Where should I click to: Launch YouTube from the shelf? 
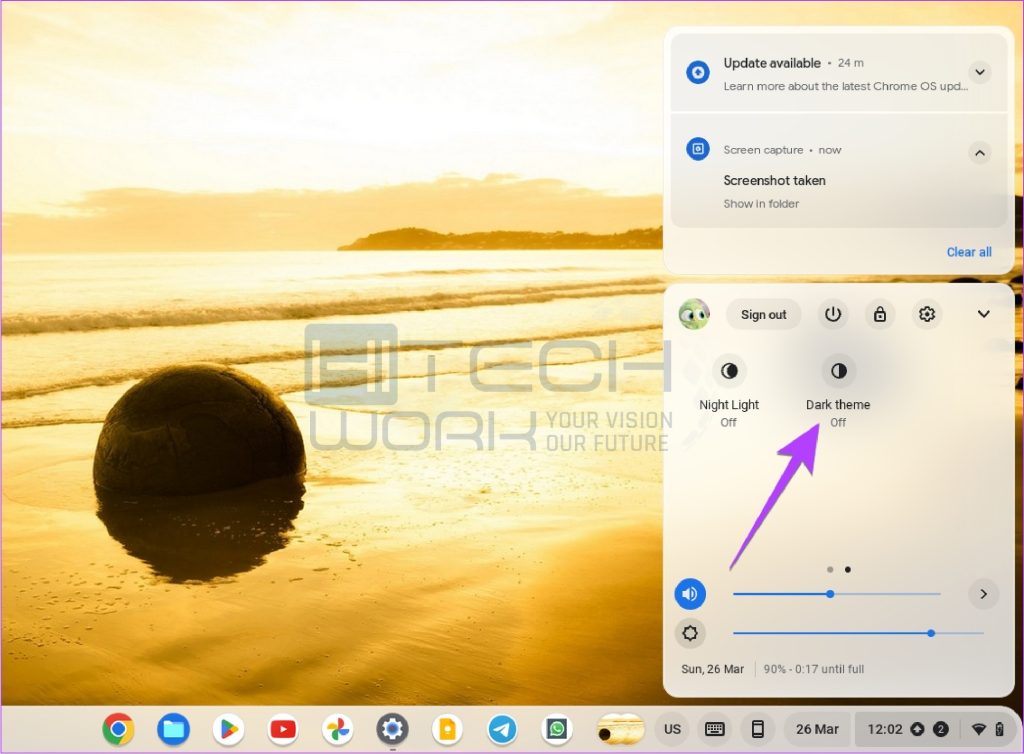[283, 729]
